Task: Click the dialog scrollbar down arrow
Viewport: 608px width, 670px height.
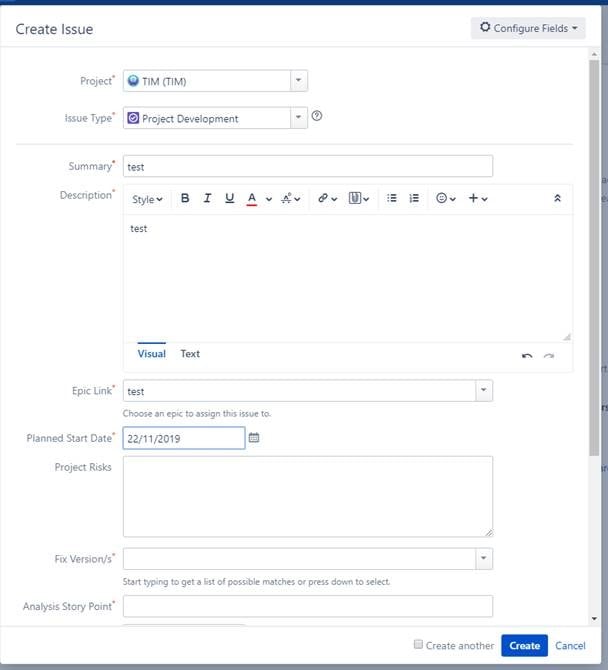Action: click(x=594, y=619)
